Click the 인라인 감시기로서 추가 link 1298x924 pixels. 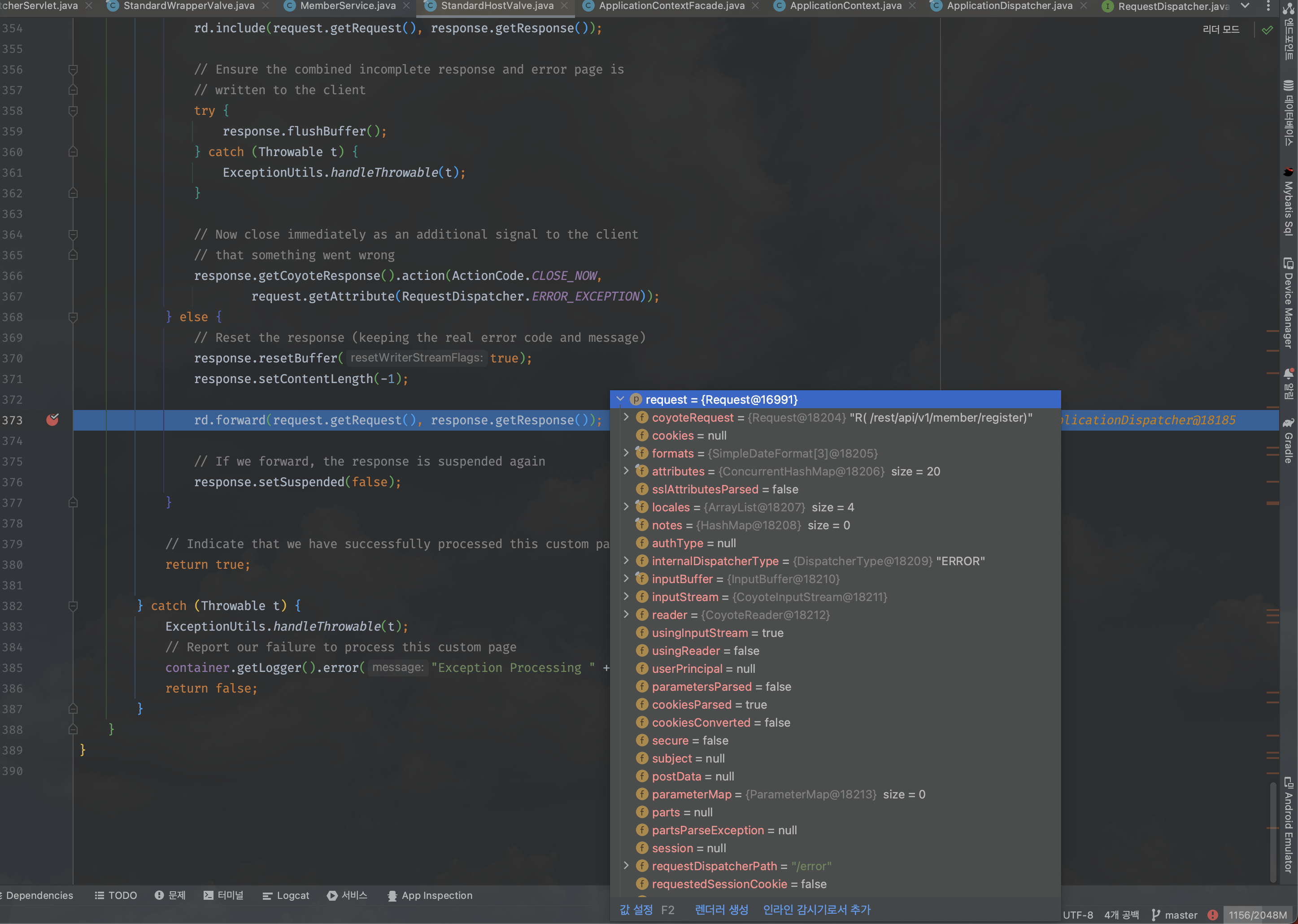tap(816, 909)
